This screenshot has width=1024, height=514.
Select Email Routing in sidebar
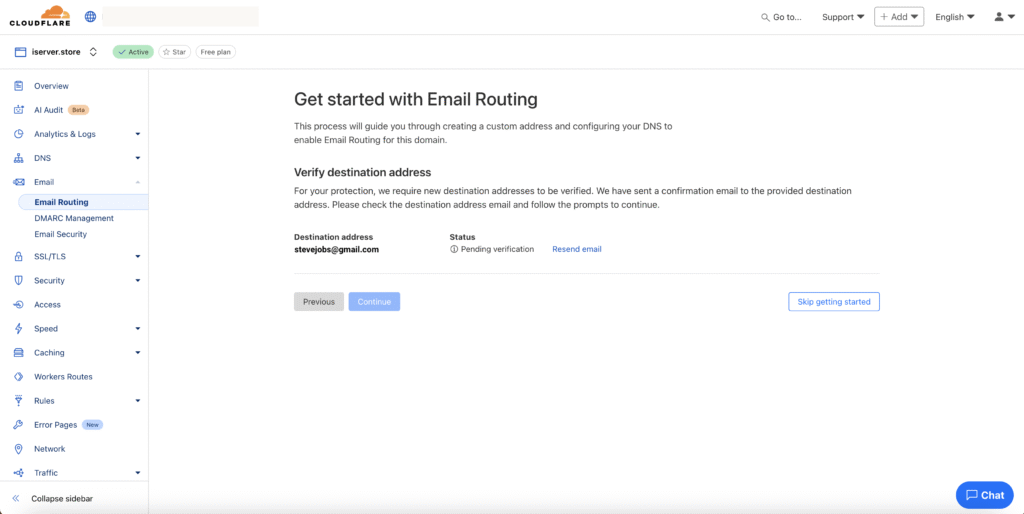83,202
